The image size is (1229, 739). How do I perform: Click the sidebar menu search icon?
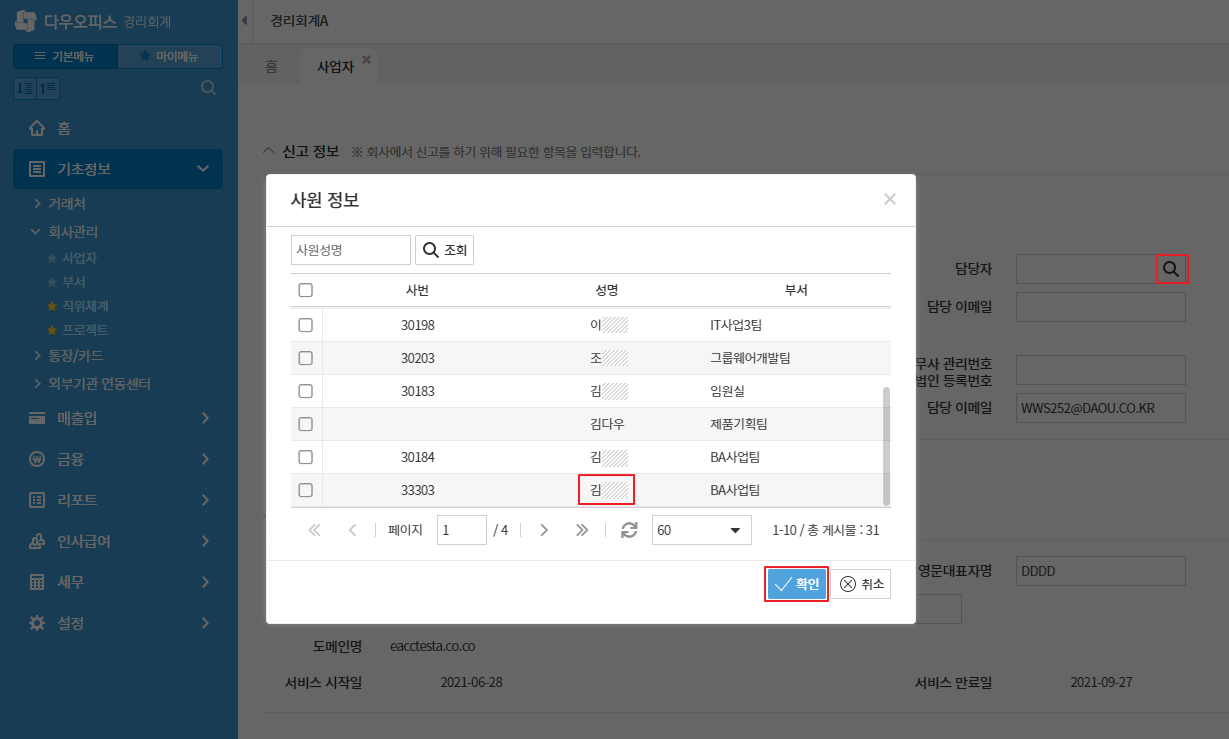[208, 88]
